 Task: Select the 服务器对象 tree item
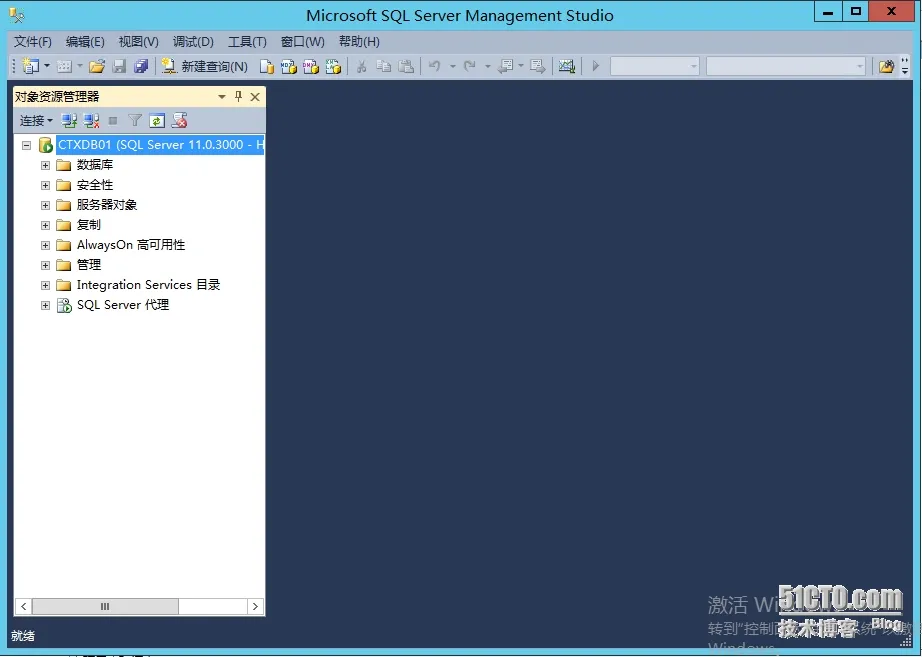(x=107, y=205)
